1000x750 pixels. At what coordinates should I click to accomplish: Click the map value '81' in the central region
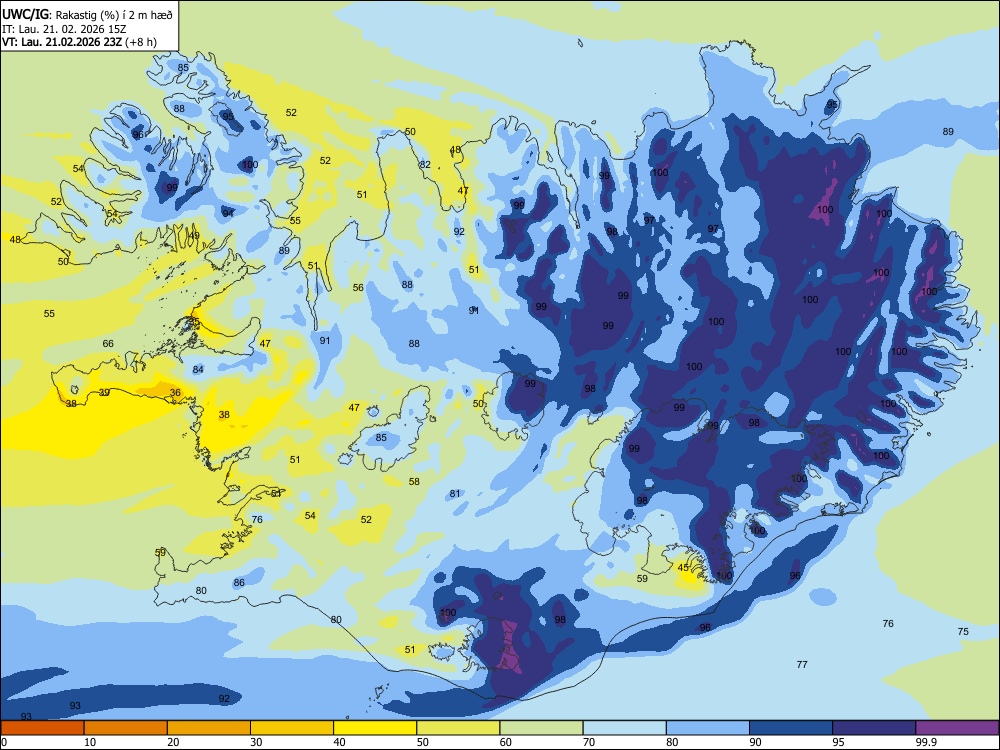[455, 494]
